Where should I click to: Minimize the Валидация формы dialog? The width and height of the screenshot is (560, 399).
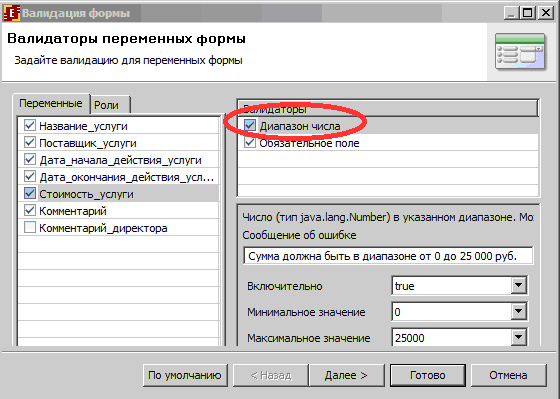point(511,13)
